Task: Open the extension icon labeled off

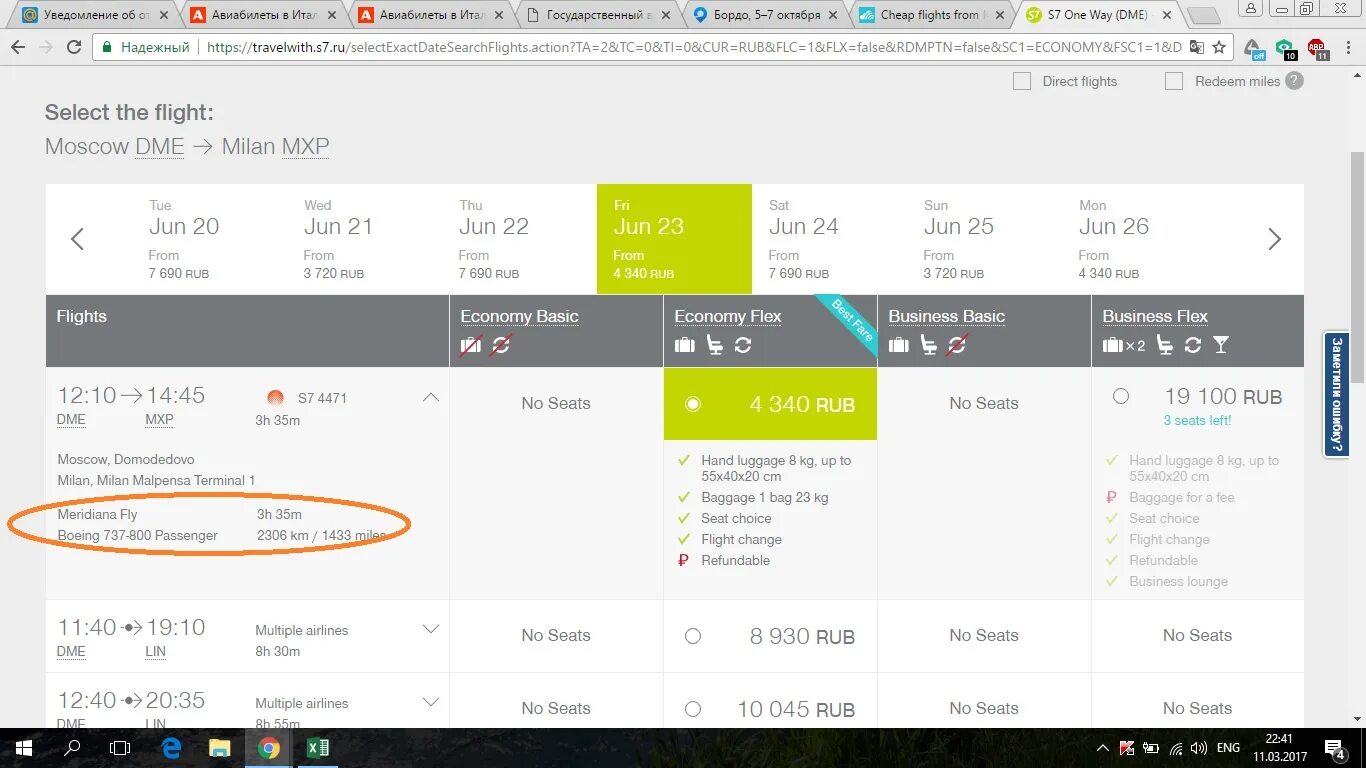Action: click(1254, 48)
